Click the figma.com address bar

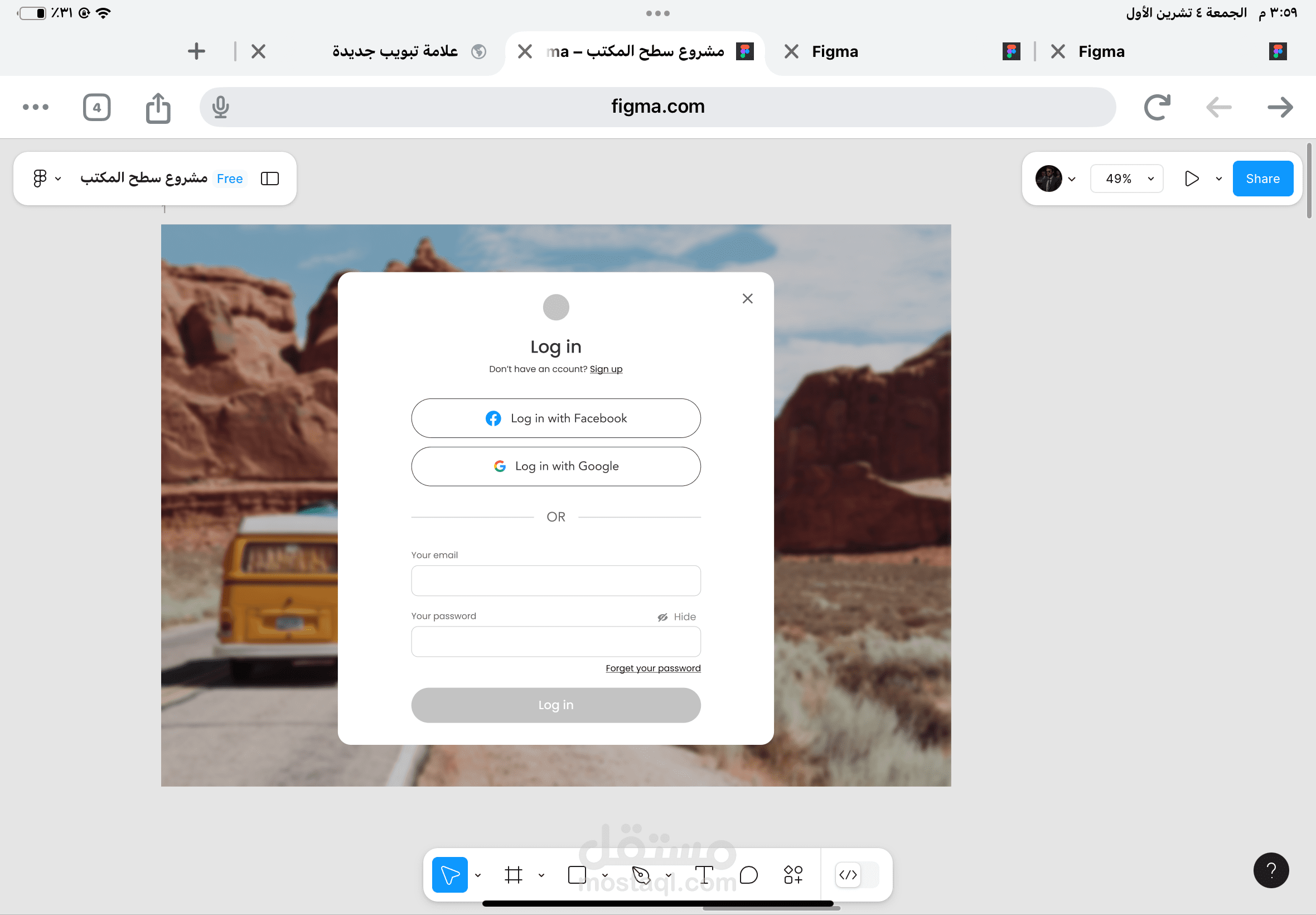pyautogui.click(x=657, y=107)
